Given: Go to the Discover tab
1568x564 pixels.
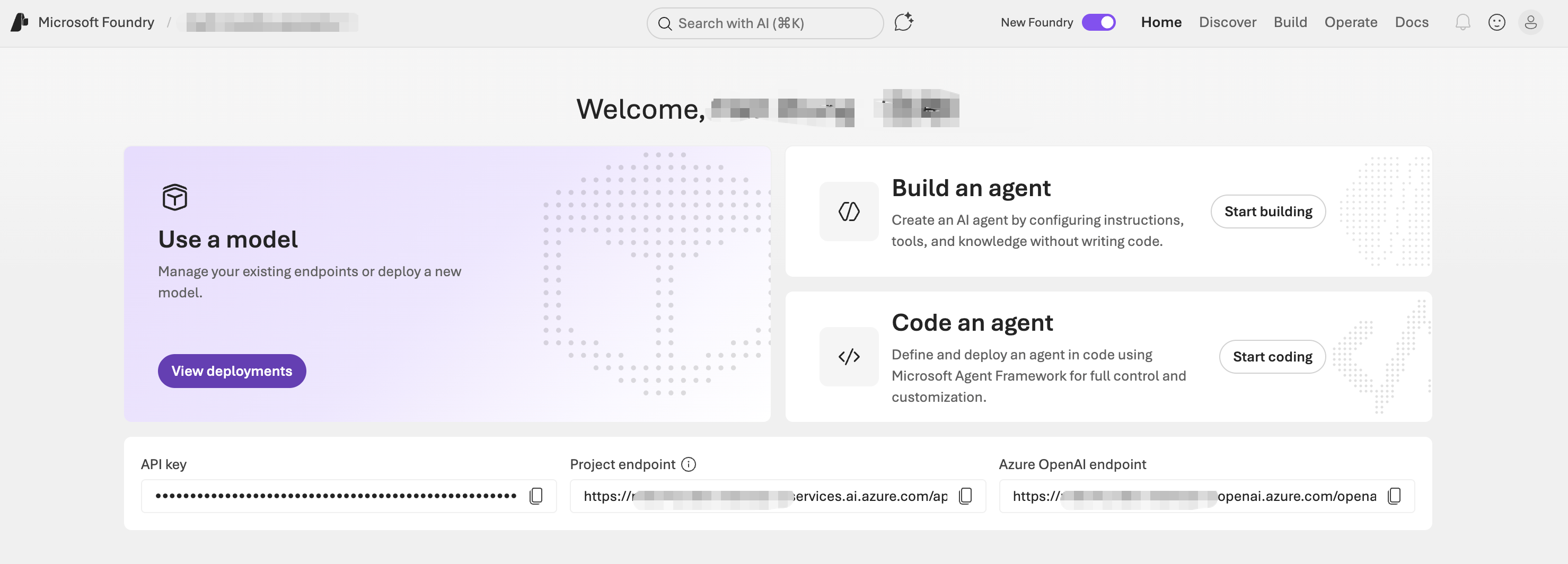Looking at the screenshot, I should [x=1227, y=22].
